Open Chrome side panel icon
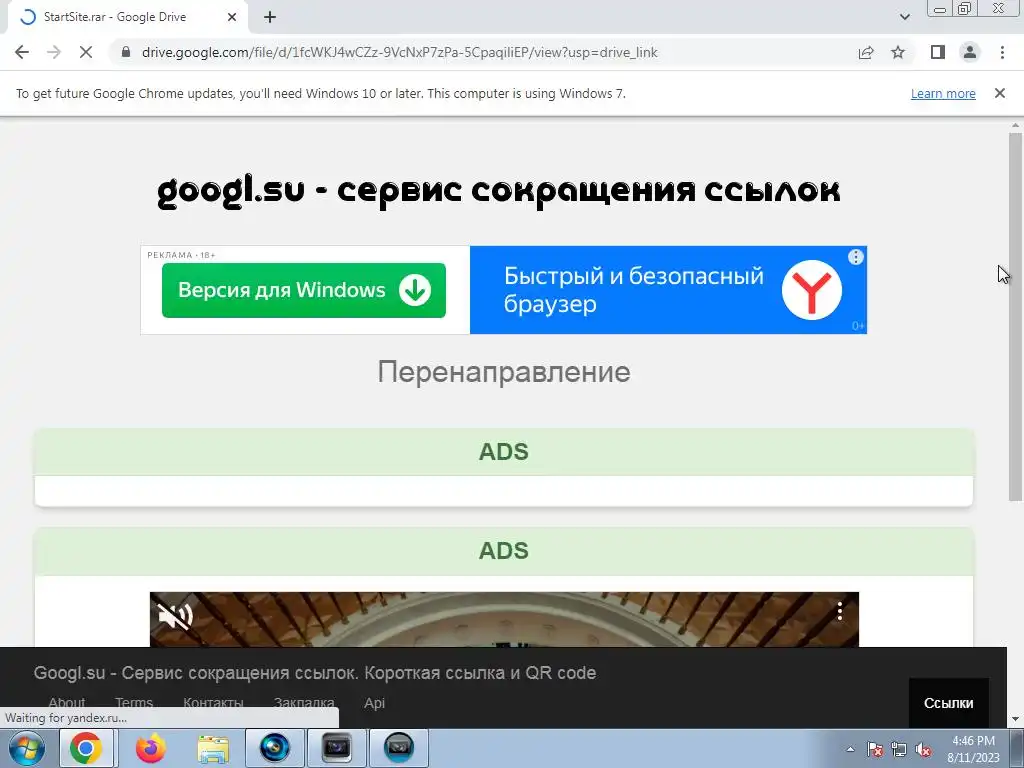 (938, 52)
